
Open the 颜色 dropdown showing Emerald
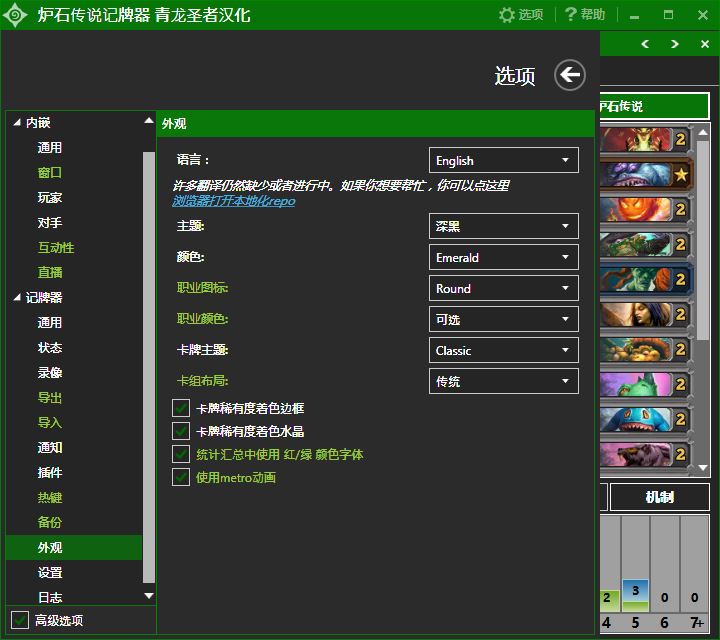tap(504, 257)
